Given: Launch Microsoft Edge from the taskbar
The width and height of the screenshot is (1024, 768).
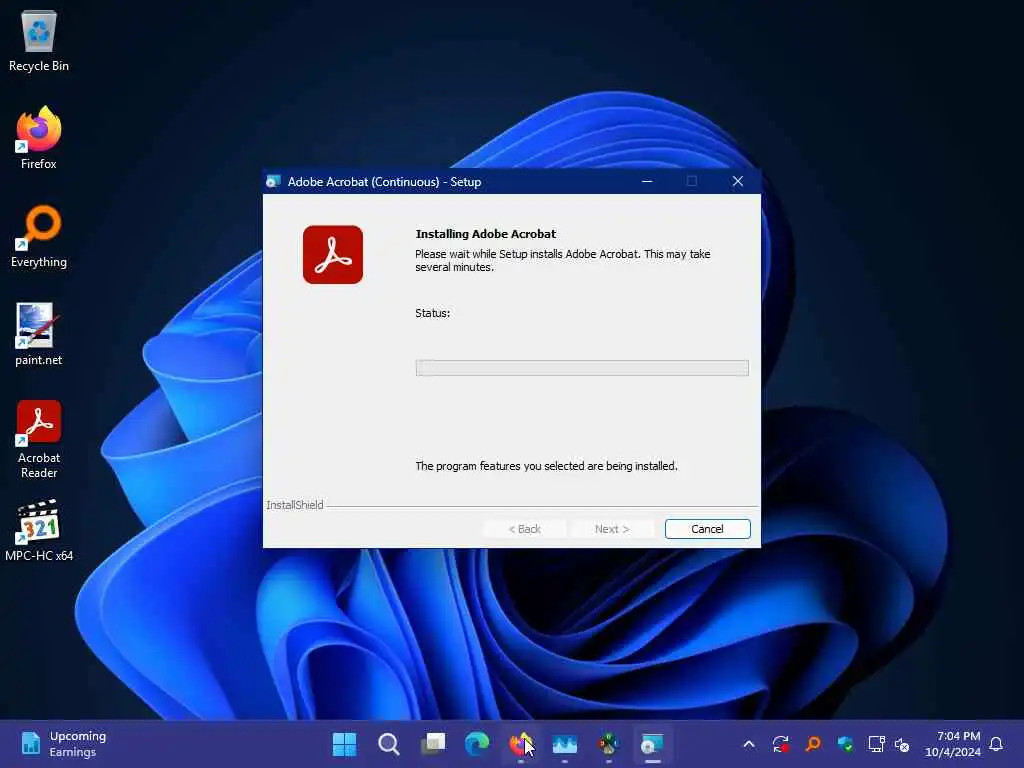Looking at the screenshot, I should pos(477,744).
